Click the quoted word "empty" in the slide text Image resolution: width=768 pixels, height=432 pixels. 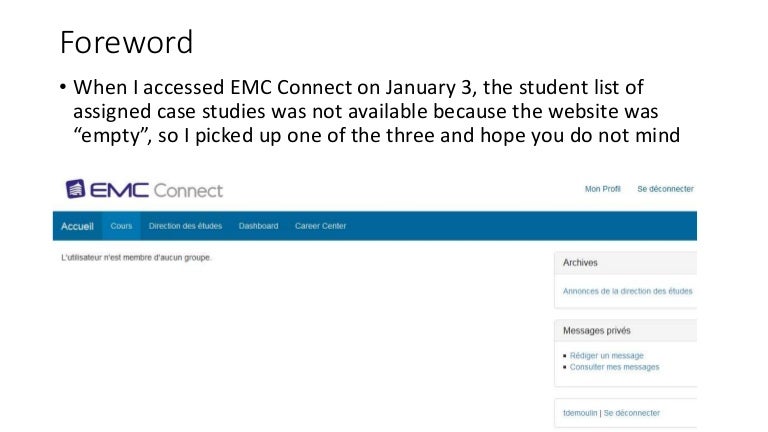109,138
